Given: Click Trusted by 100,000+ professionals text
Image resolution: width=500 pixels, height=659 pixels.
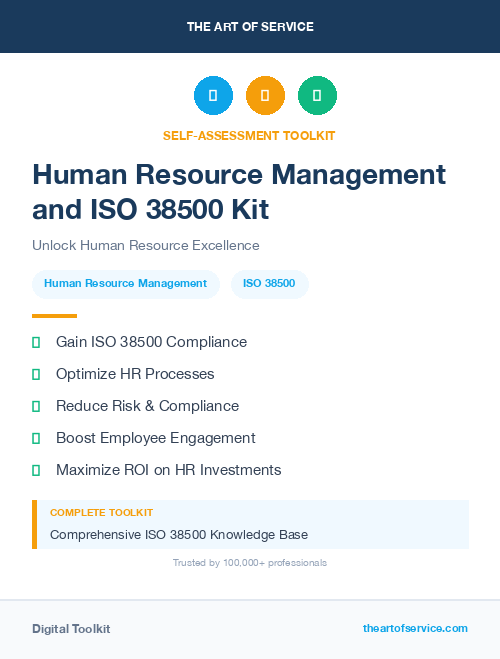Looking at the screenshot, I should click(250, 563).
